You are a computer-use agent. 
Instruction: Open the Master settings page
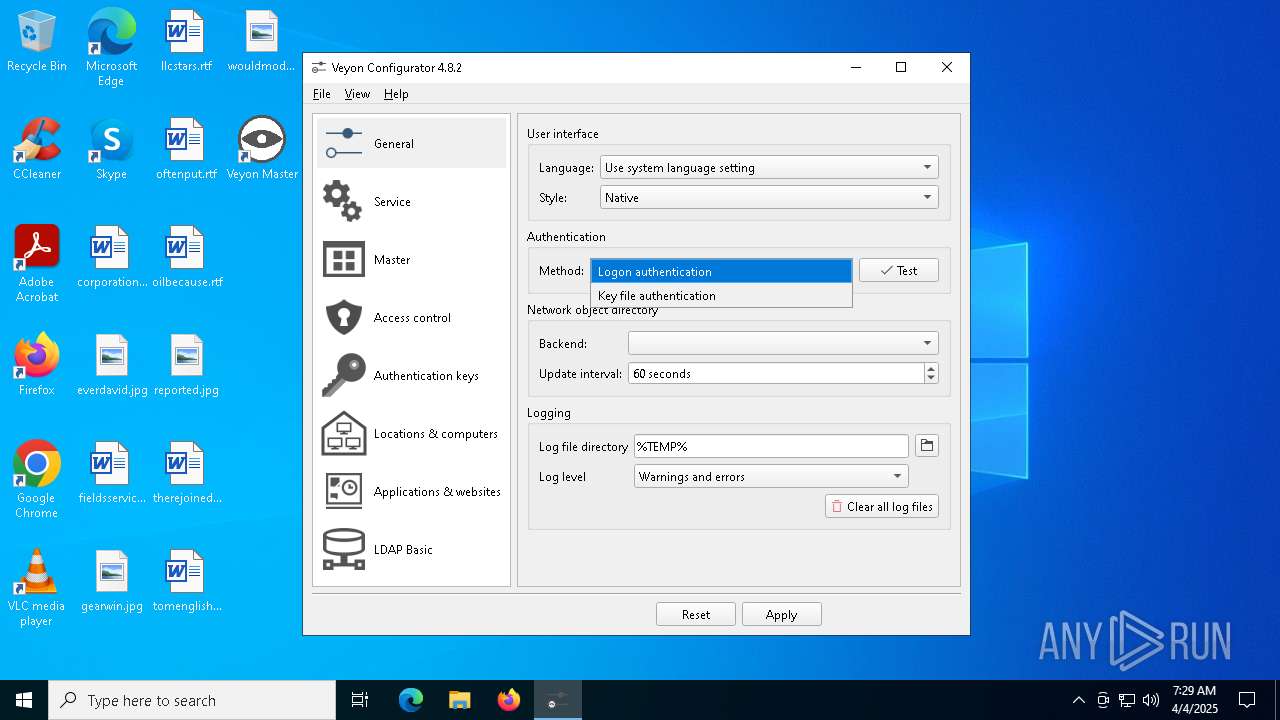tap(411, 259)
